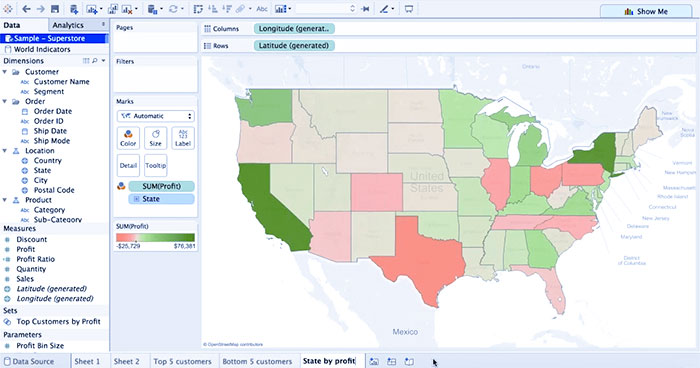700x368 pixels.
Task: Open the Automatic mark type dropdown
Action: coord(155,116)
